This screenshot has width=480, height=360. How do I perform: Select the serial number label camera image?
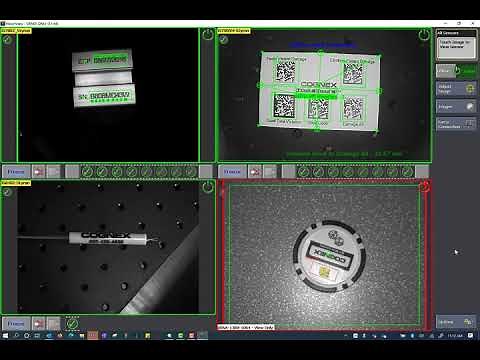tap(108, 95)
